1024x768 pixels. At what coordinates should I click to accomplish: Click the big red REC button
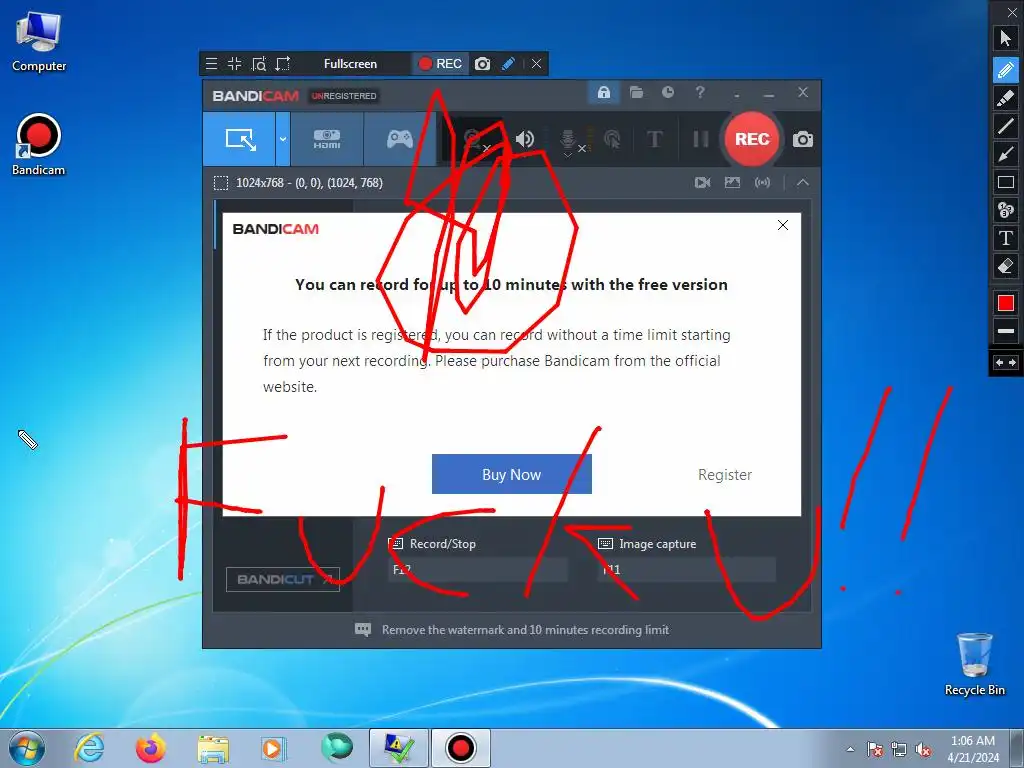tap(752, 139)
